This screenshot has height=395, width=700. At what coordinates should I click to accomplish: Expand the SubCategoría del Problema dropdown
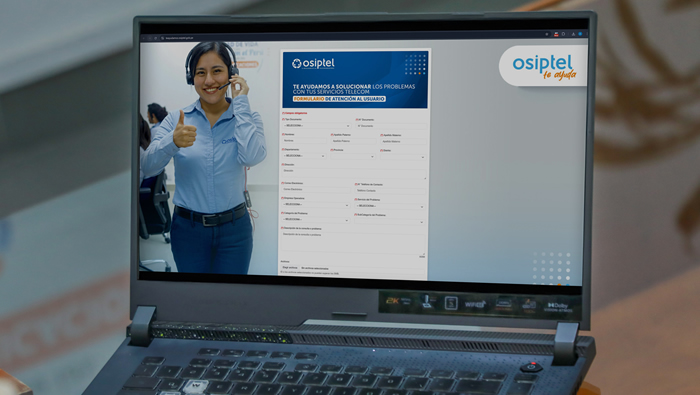(x=389, y=221)
